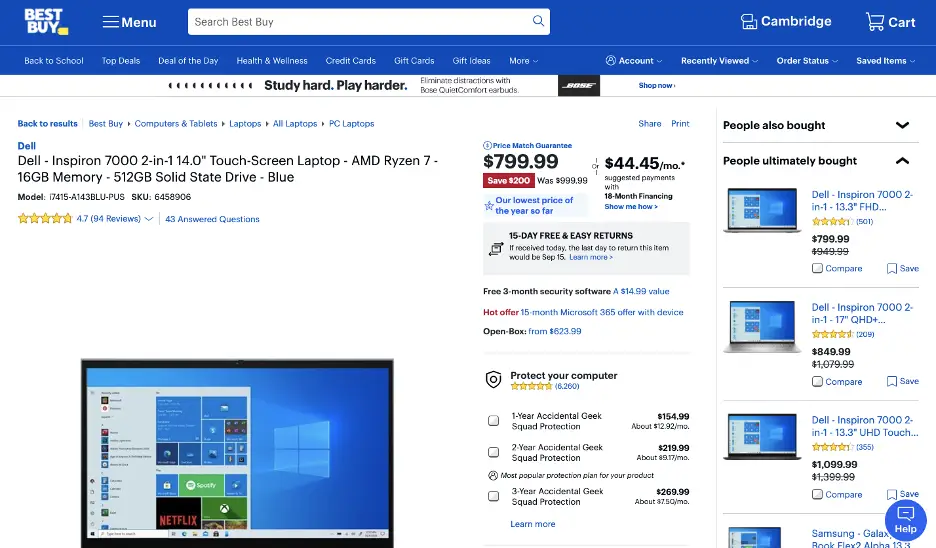Viewport: 936px width, 548px height.
Task: Open Deal of the Day
Action: coord(188,61)
